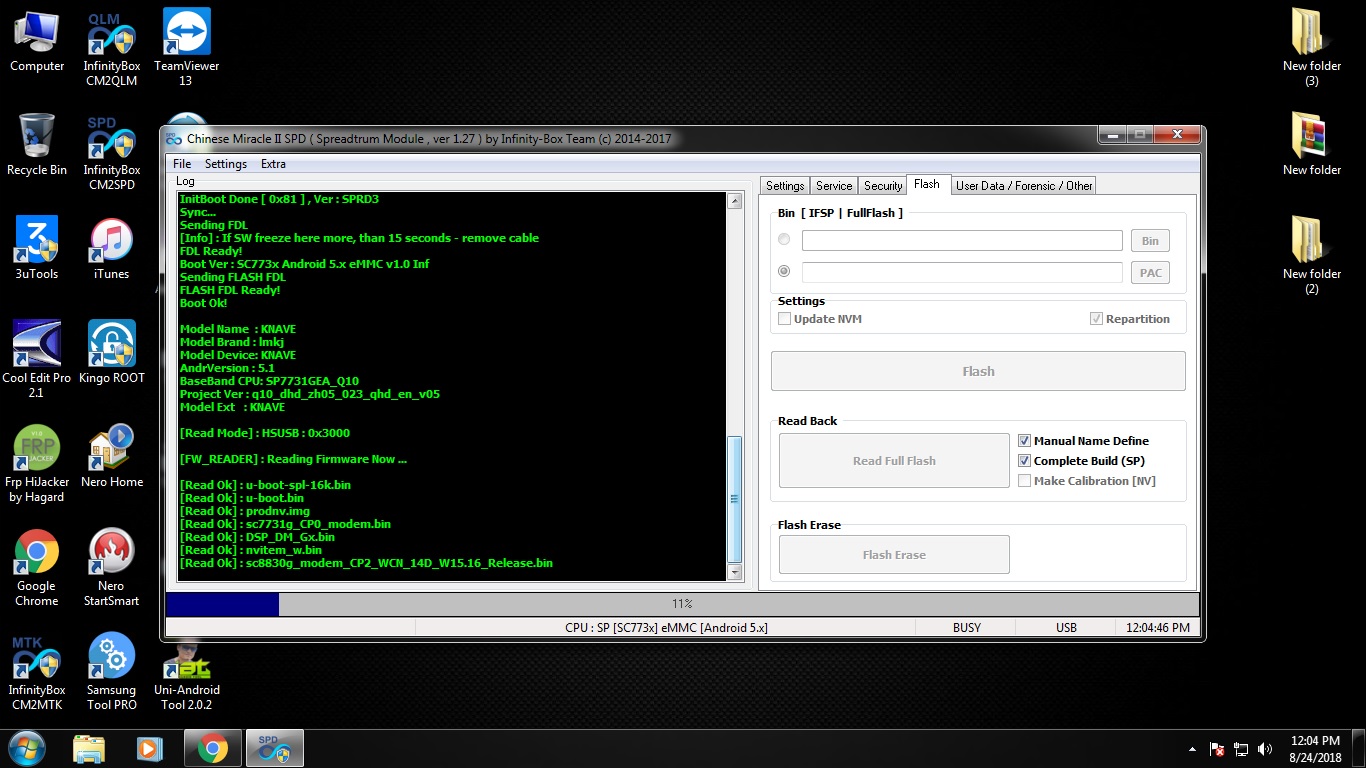Click the Windows Start button
This screenshot has height=768, width=1366.
point(26,748)
